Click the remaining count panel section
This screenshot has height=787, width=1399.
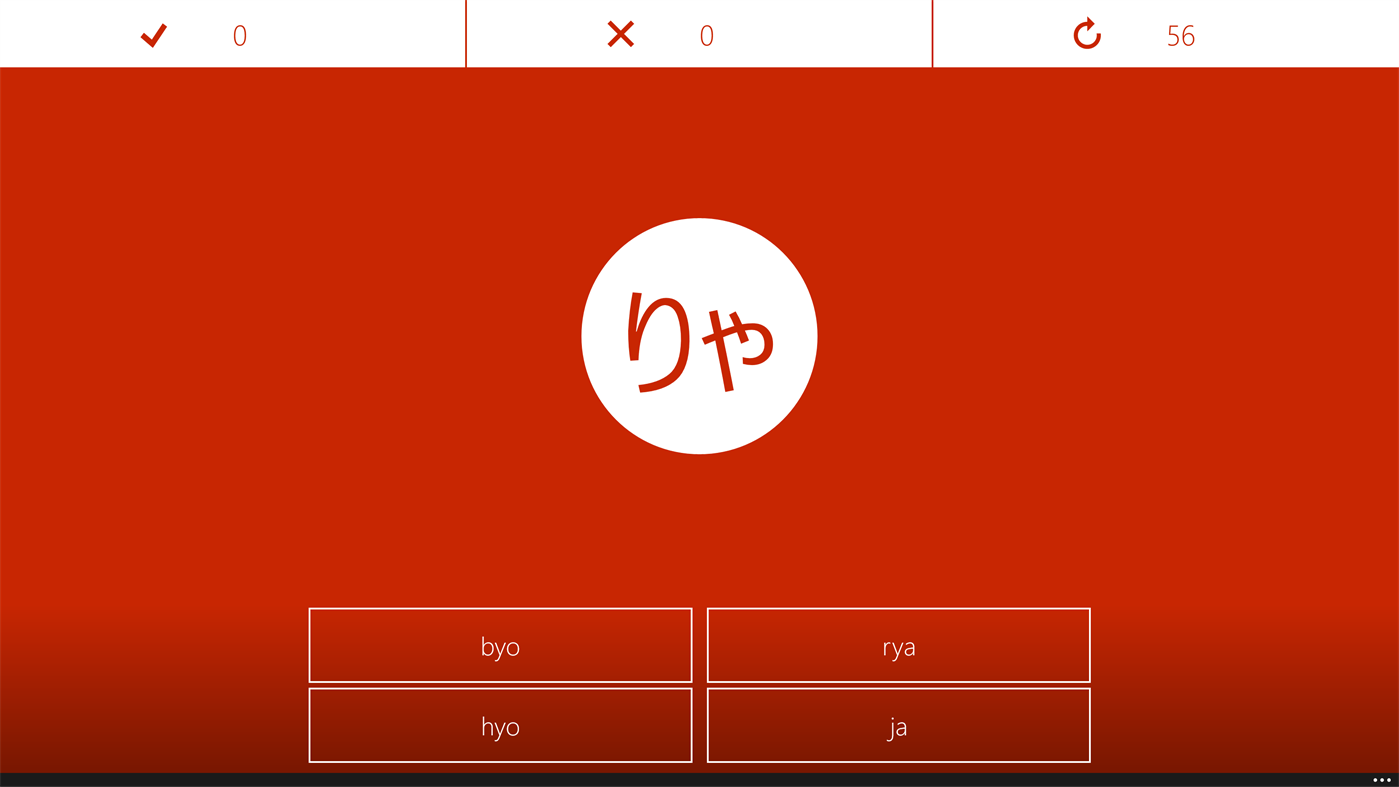(x=1165, y=33)
